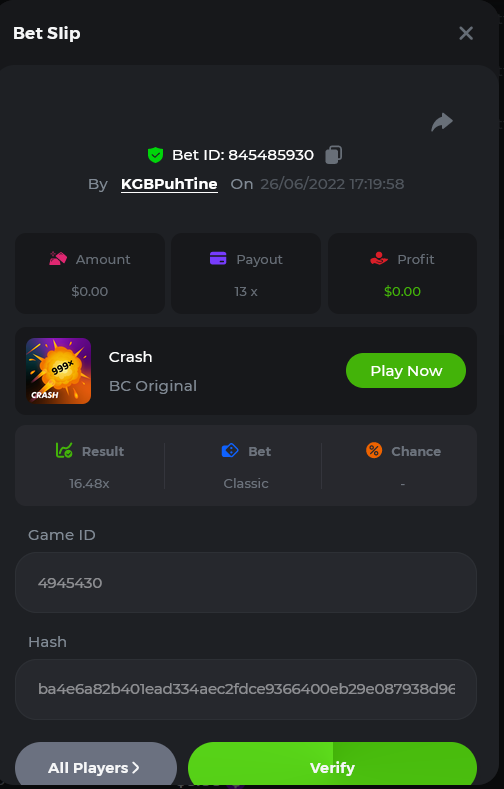The image size is (504, 789).
Task: Click the Game ID field
Action: tap(246, 583)
